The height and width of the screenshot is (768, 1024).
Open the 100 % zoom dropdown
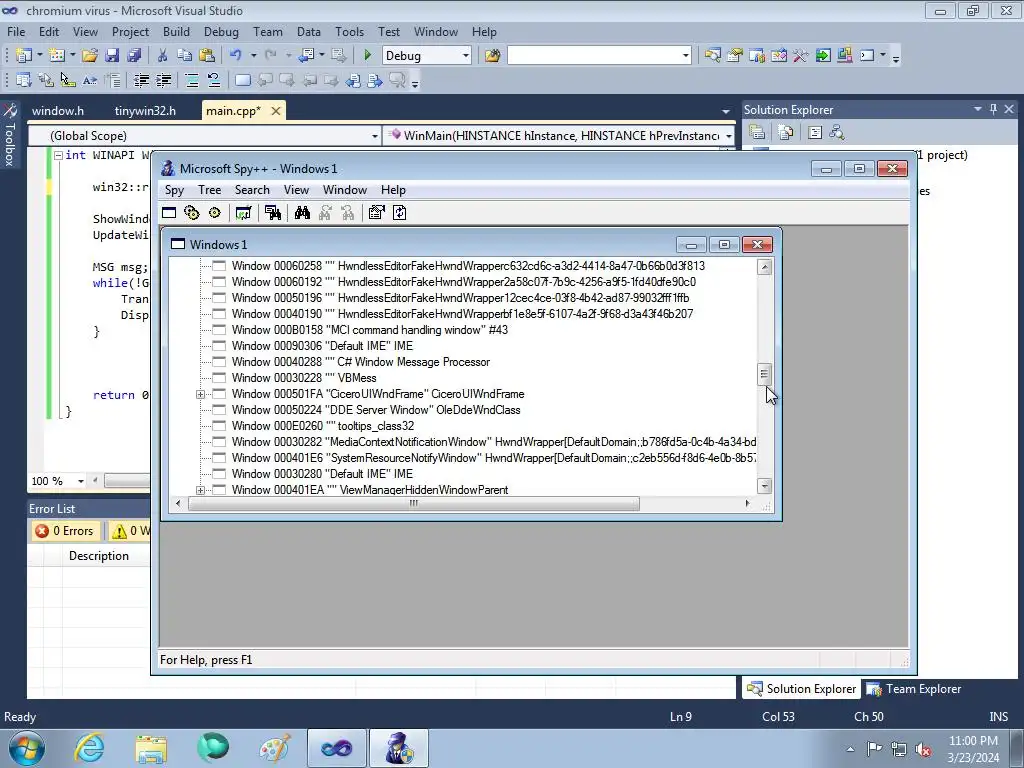coord(81,481)
